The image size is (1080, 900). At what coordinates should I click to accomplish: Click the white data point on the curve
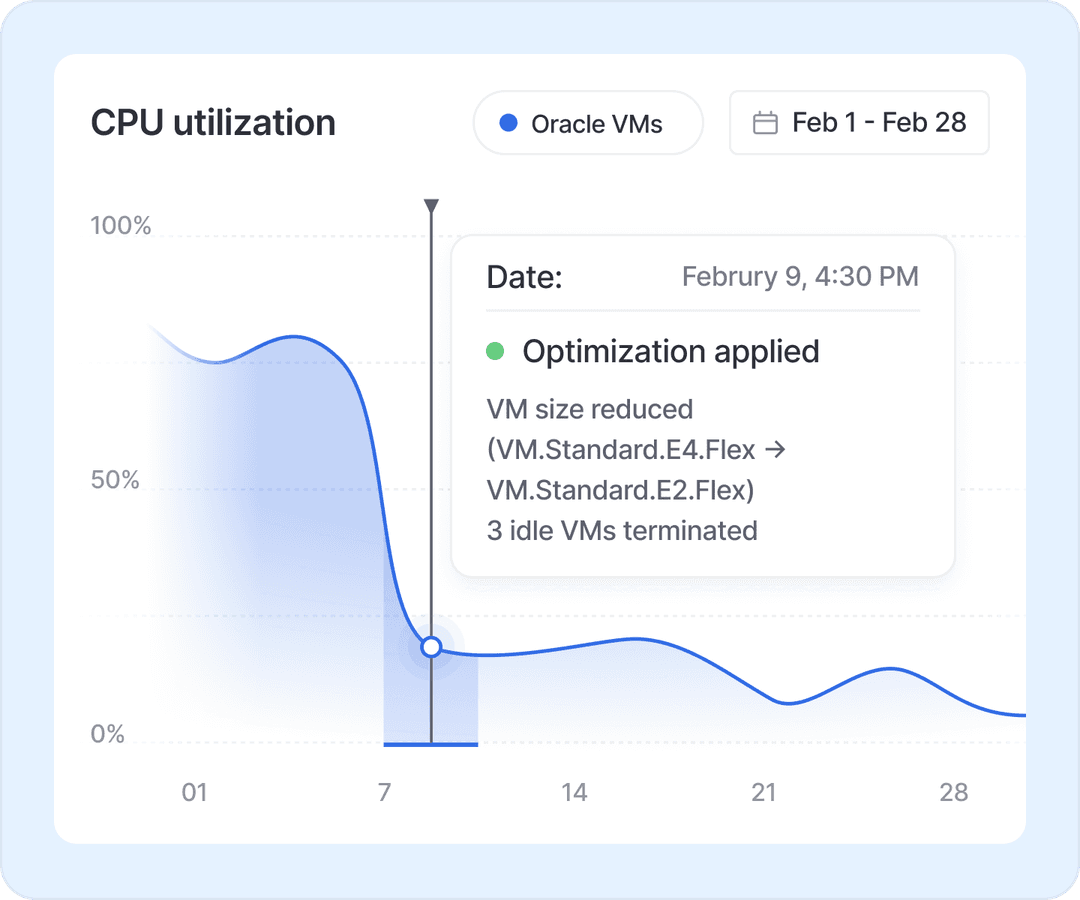click(431, 647)
